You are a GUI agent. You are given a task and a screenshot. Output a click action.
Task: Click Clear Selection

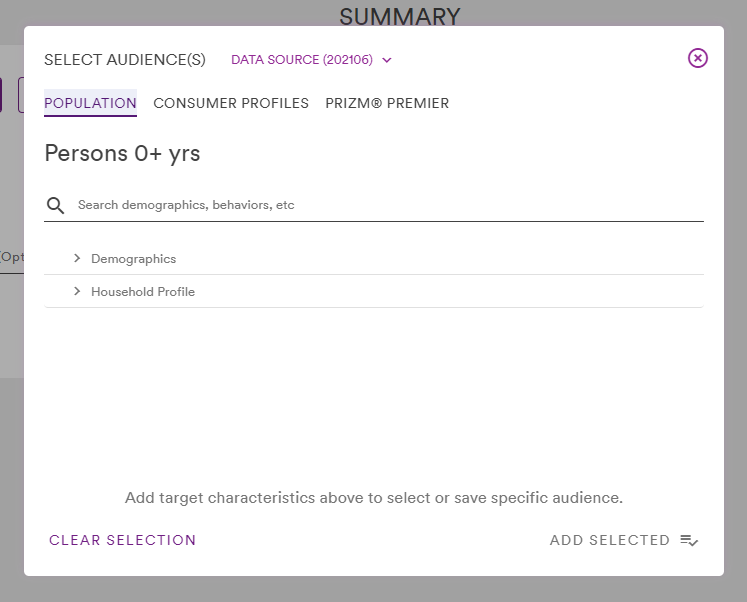pos(122,540)
